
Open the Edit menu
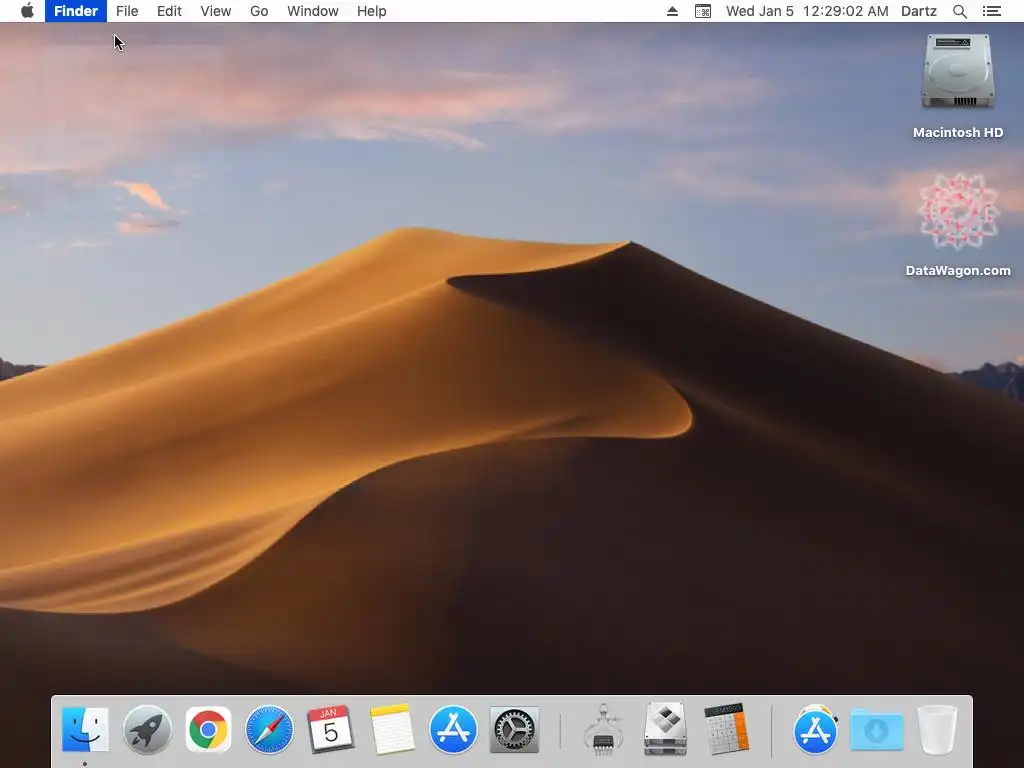pos(169,11)
